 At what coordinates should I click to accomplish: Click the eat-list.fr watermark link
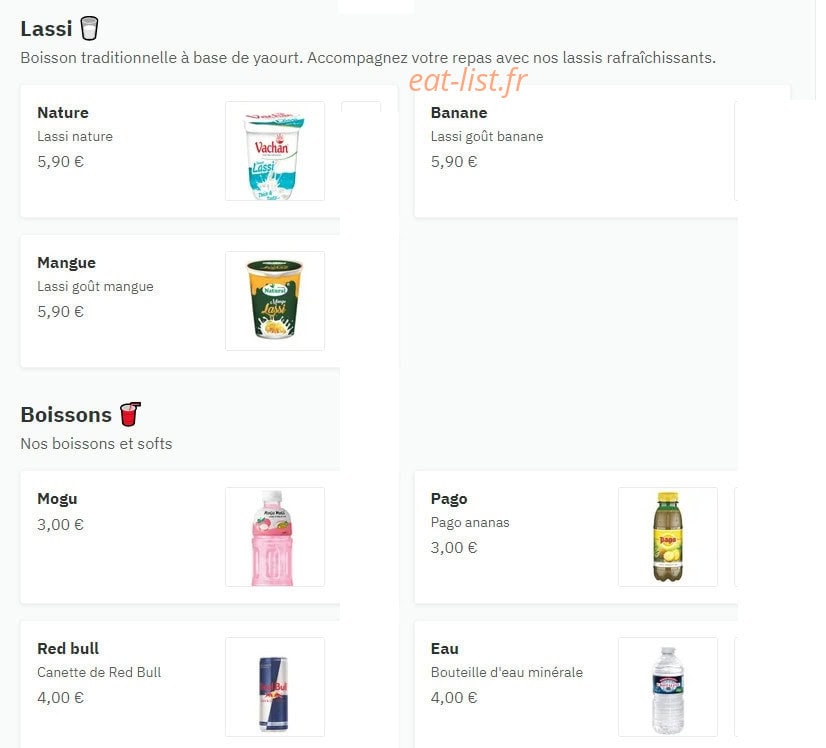(468, 81)
